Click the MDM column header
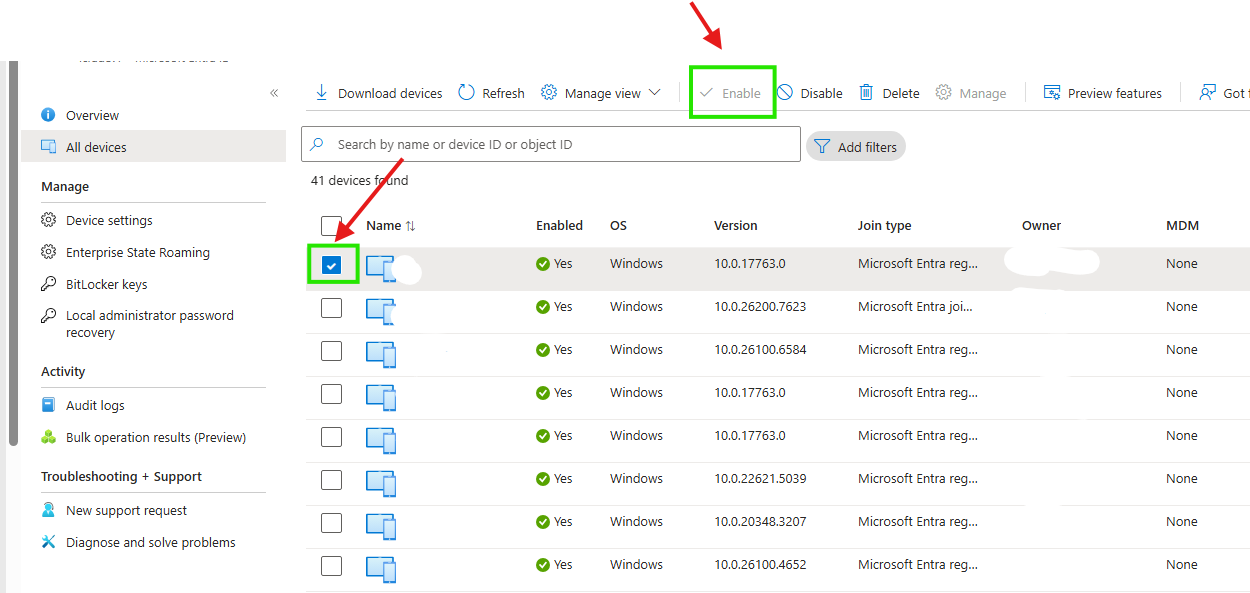The width and height of the screenshot is (1250, 593). 1182,225
